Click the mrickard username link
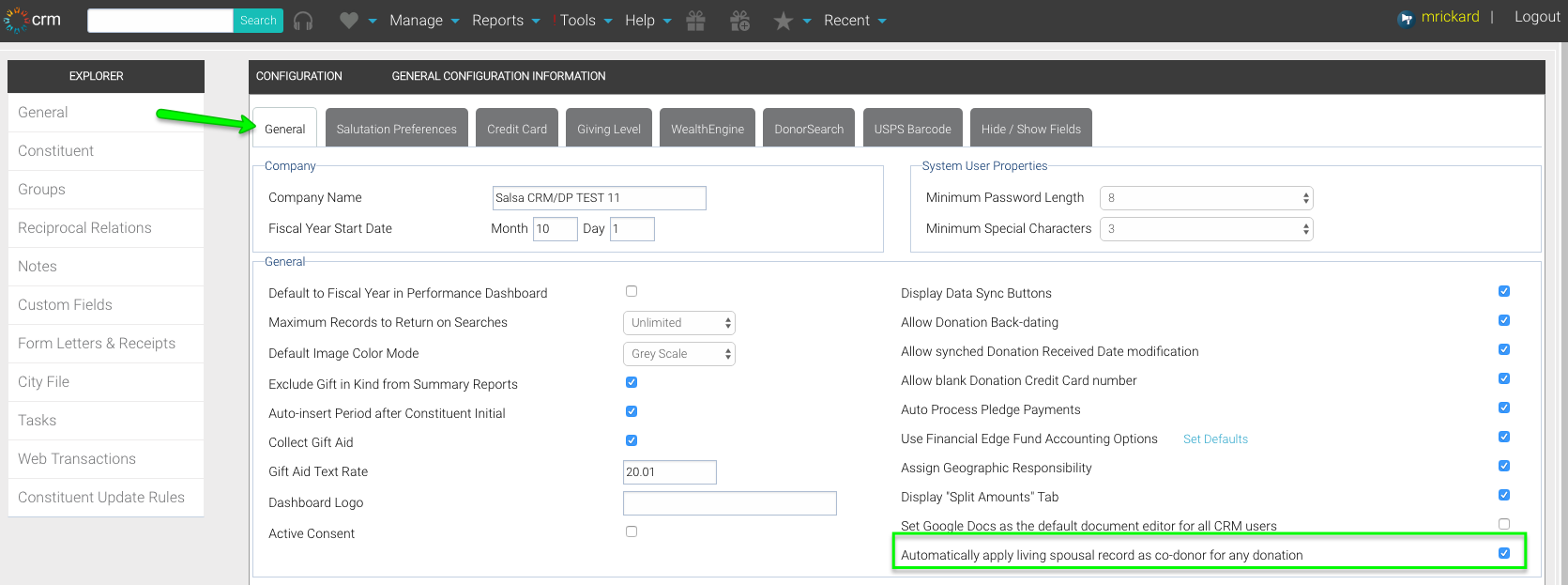The height and width of the screenshot is (585, 1568). coord(1450,17)
